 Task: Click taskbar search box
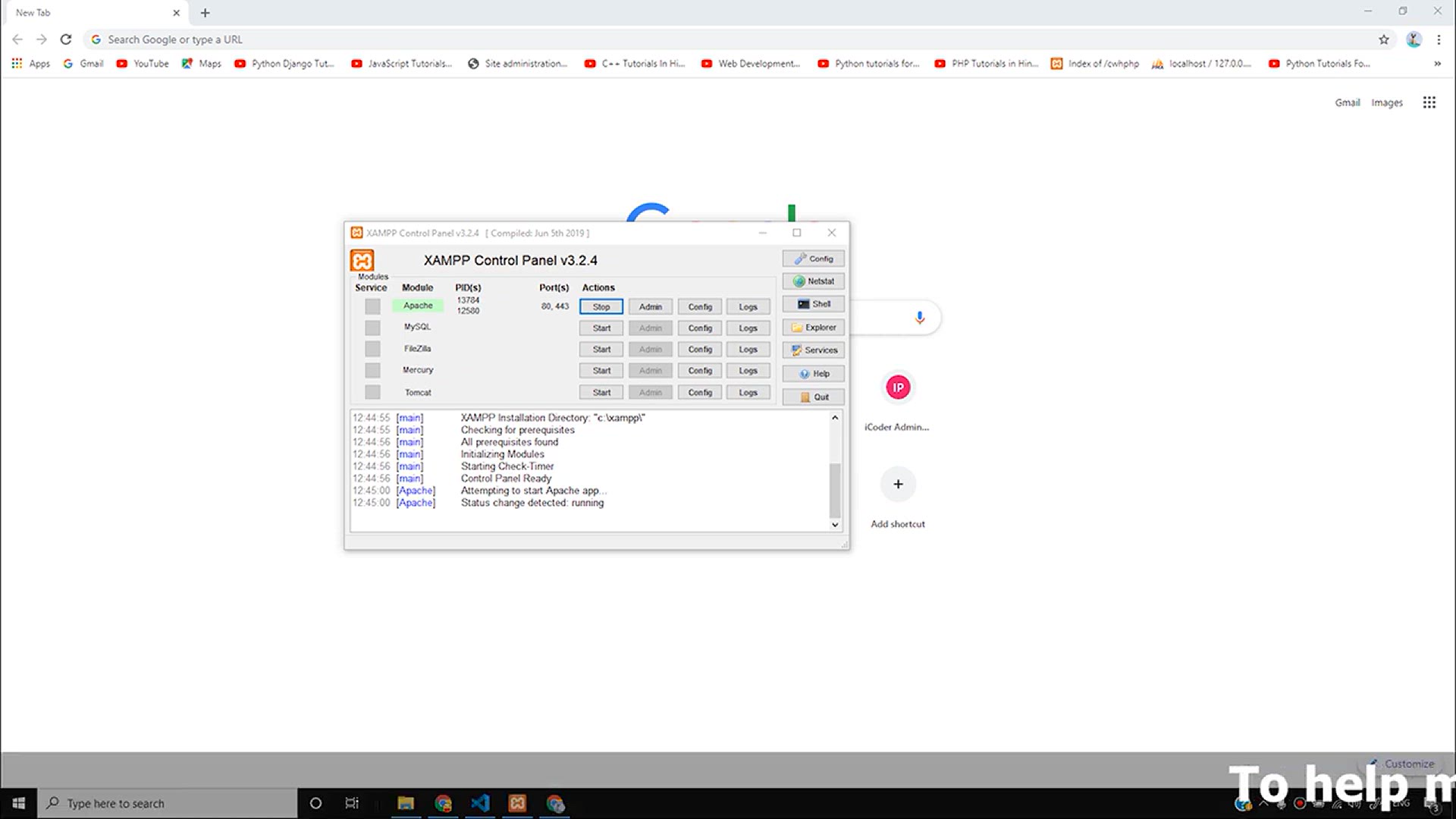[x=168, y=803]
